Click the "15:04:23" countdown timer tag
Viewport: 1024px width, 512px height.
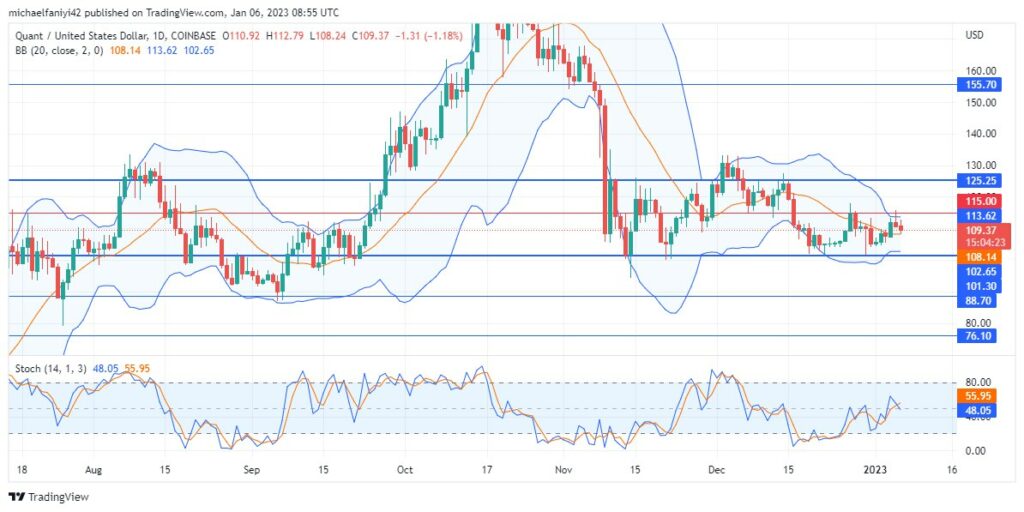pos(984,243)
